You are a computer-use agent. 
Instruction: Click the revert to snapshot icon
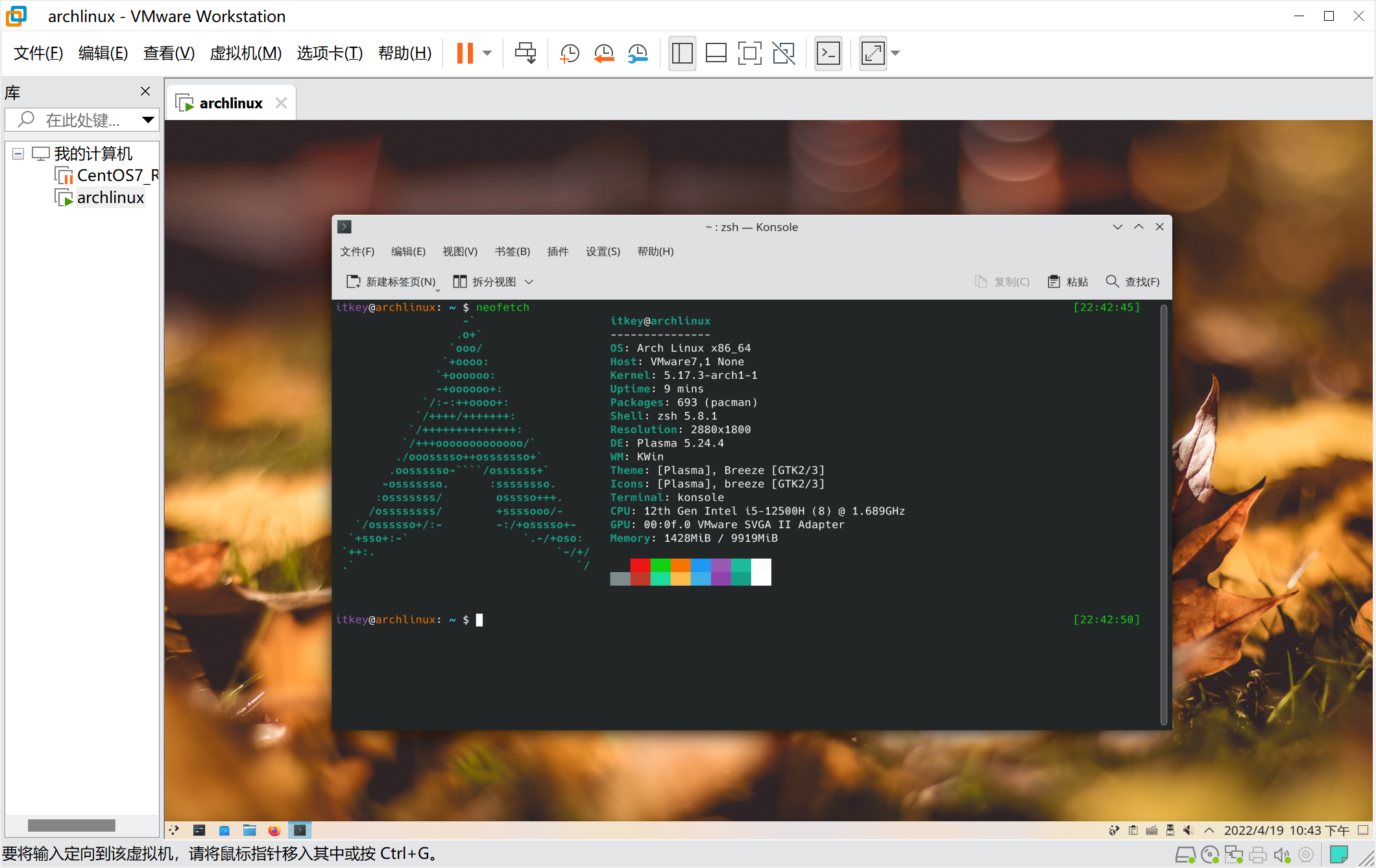click(603, 53)
